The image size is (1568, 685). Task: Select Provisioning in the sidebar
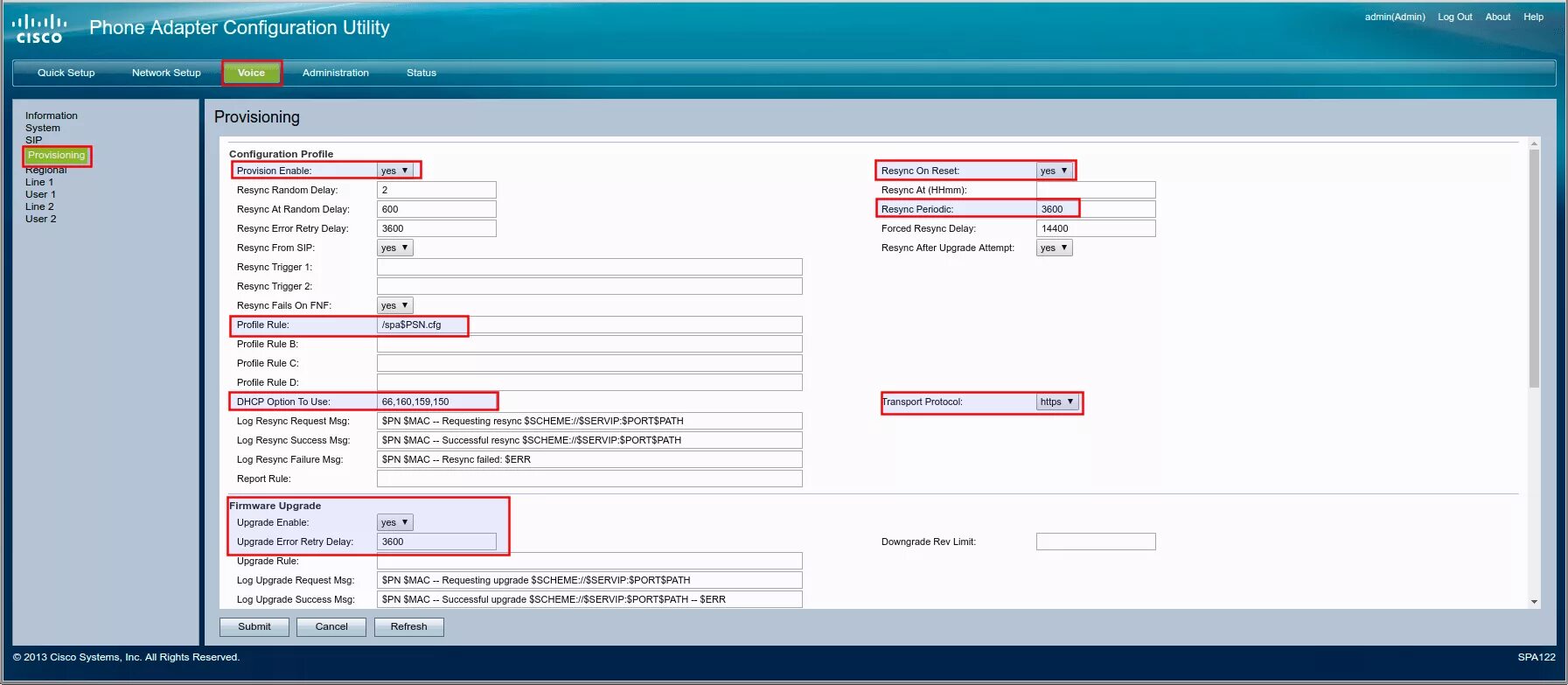pyautogui.click(x=56, y=155)
